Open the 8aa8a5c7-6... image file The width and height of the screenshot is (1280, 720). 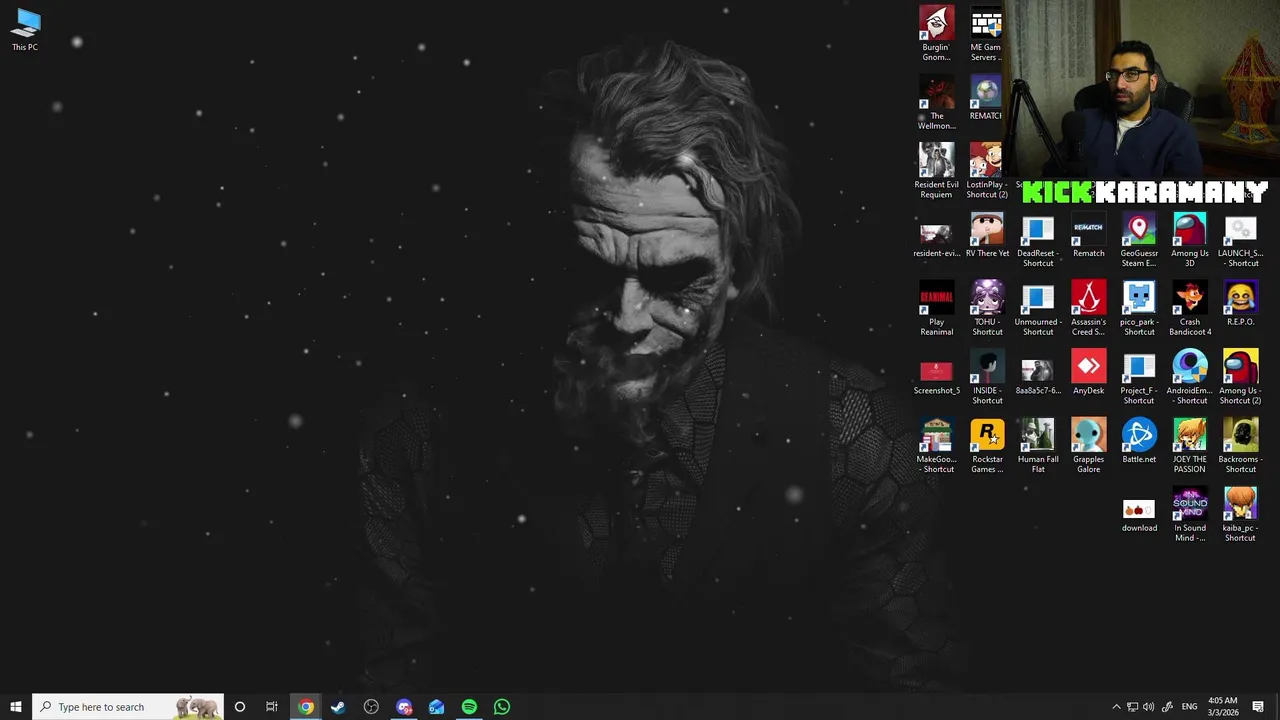[x=1038, y=377]
